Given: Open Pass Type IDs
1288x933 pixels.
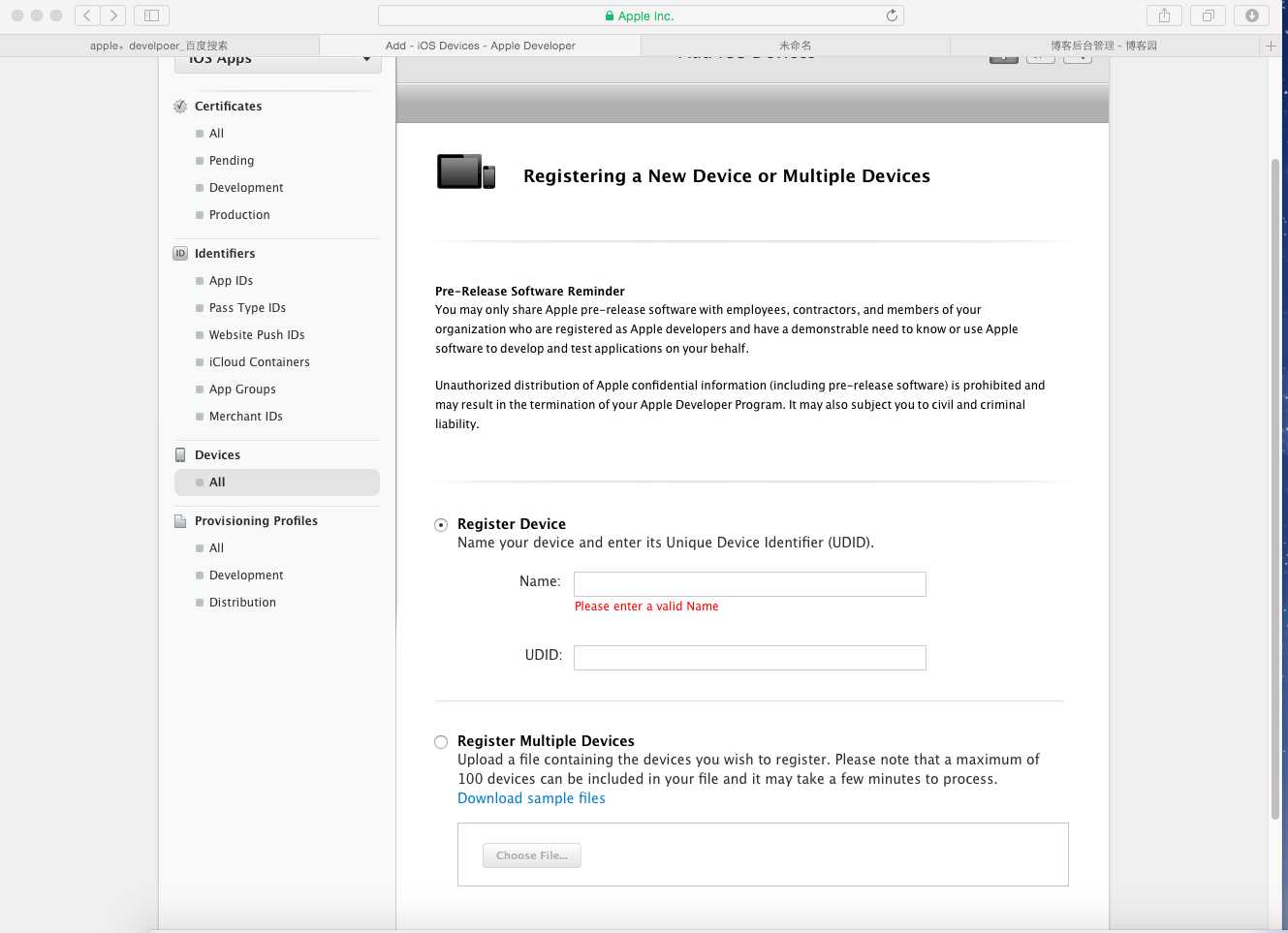Looking at the screenshot, I should (247, 308).
